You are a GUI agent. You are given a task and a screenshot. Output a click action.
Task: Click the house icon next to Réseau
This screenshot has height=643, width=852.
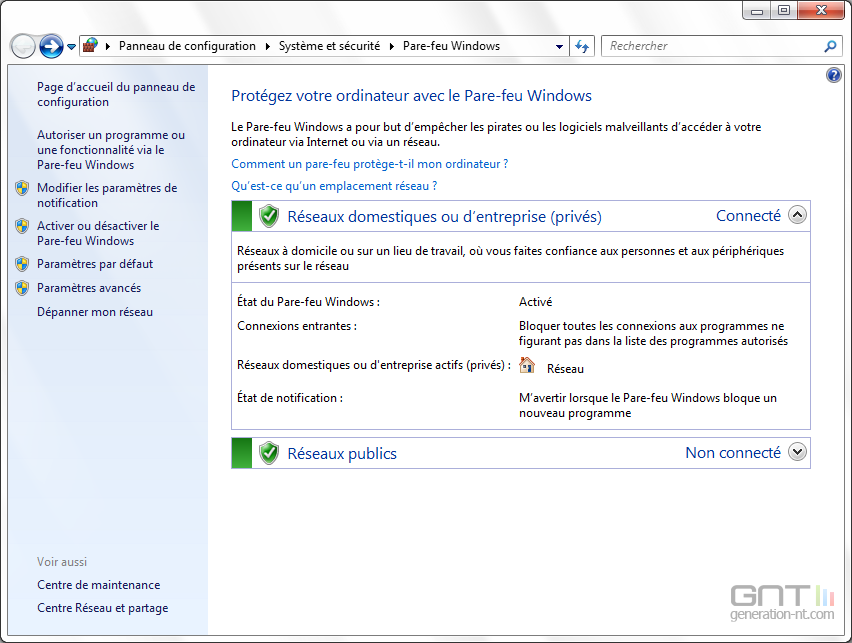point(527,366)
